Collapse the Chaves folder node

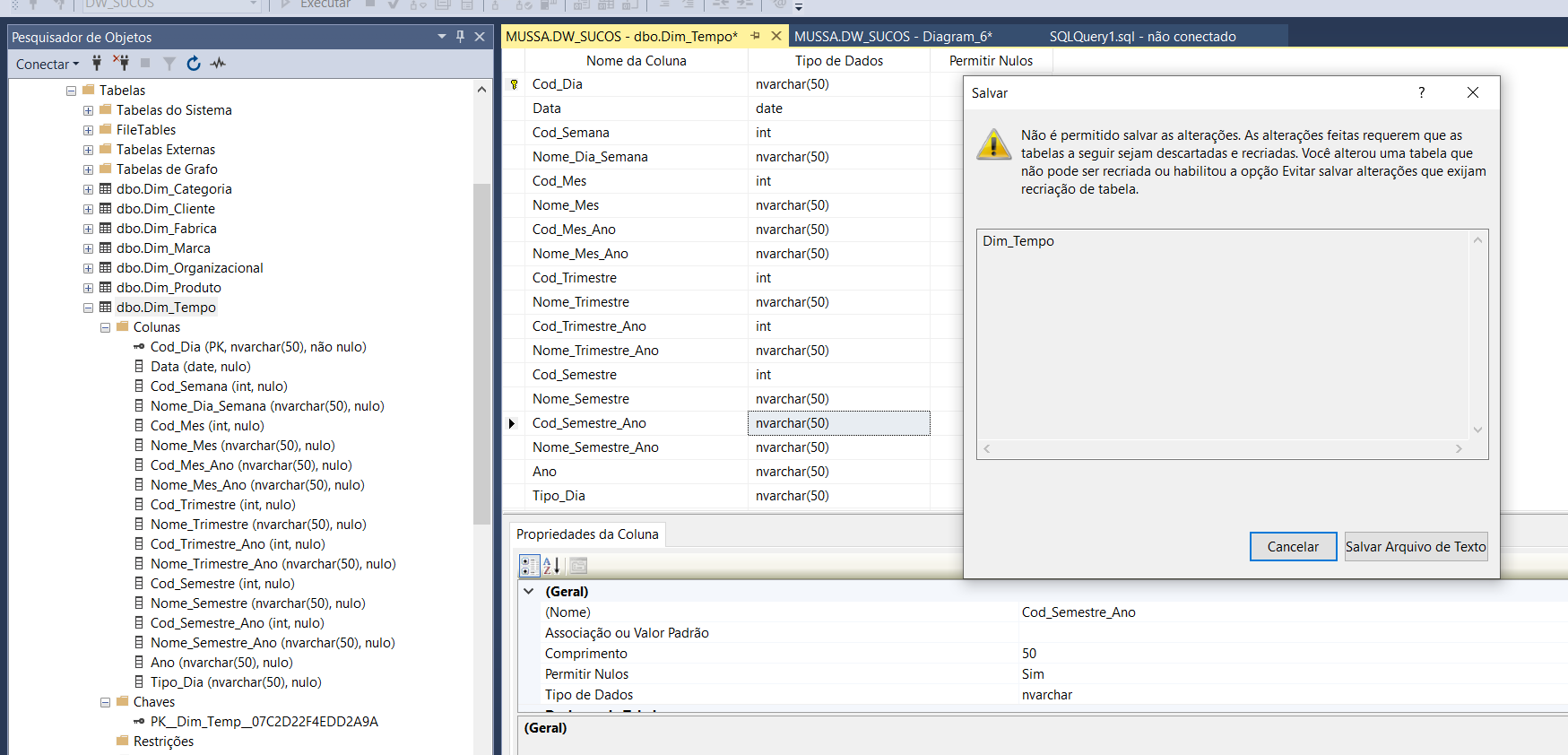(x=105, y=702)
